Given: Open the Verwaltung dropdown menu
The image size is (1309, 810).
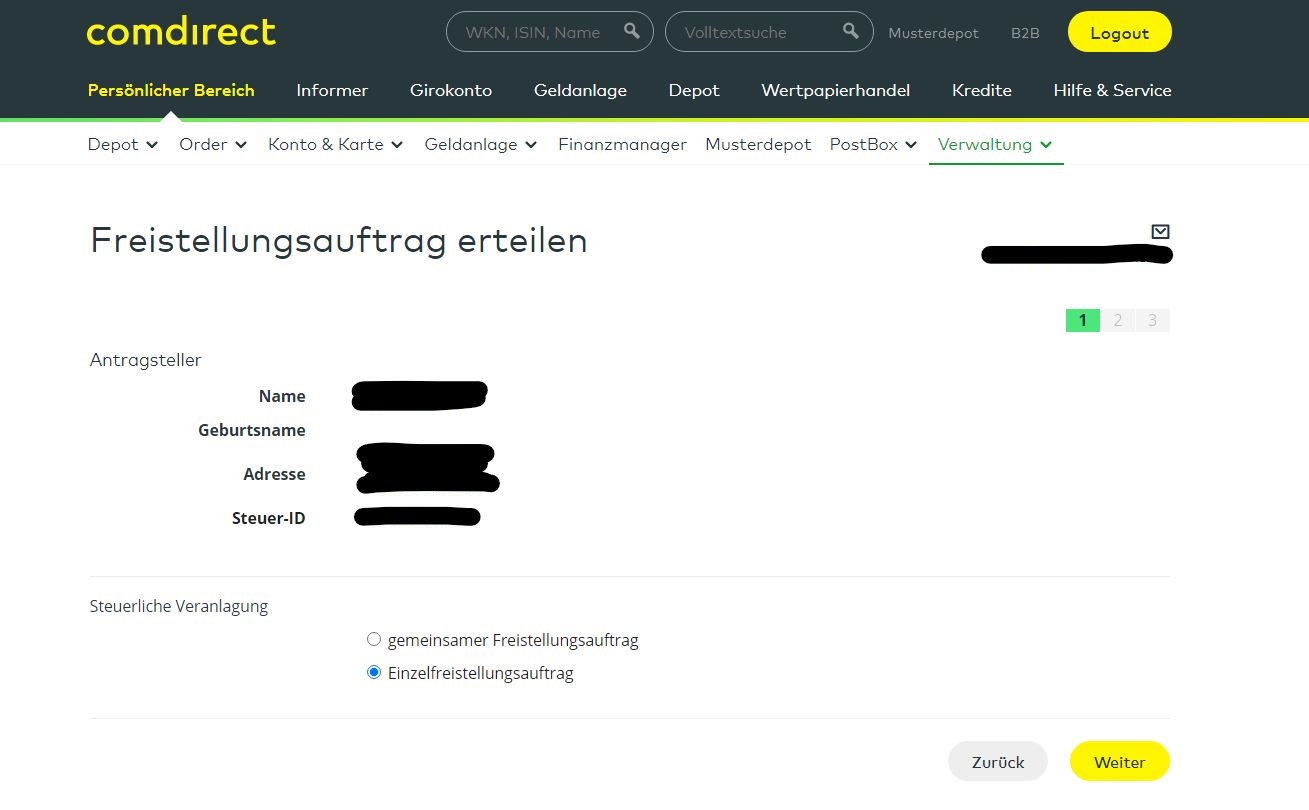Looking at the screenshot, I should click(995, 145).
